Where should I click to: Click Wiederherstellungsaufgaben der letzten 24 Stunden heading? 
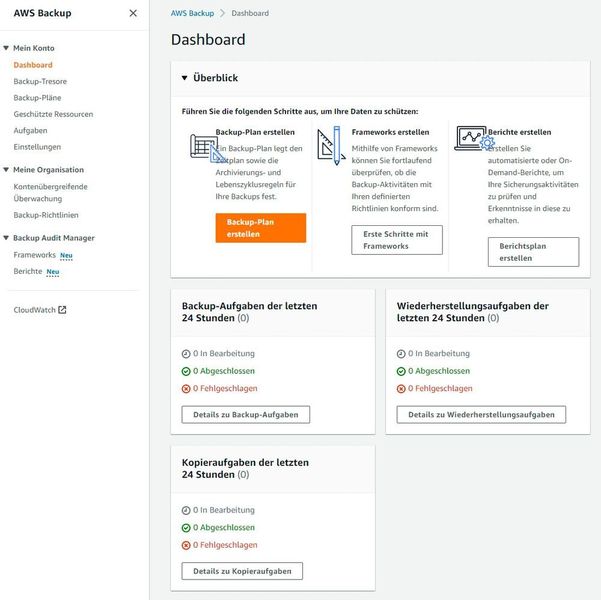pos(473,312)
